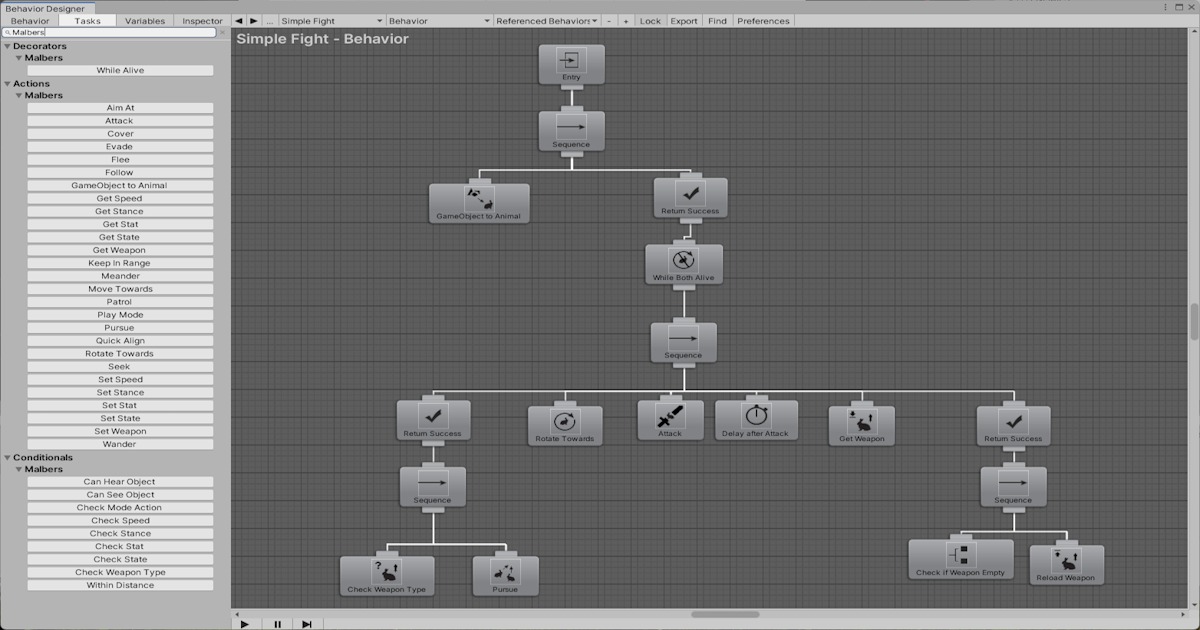Open Behavior Designer Preferences
Viewport: 1200px width, 630px height.
pos(763,20)
